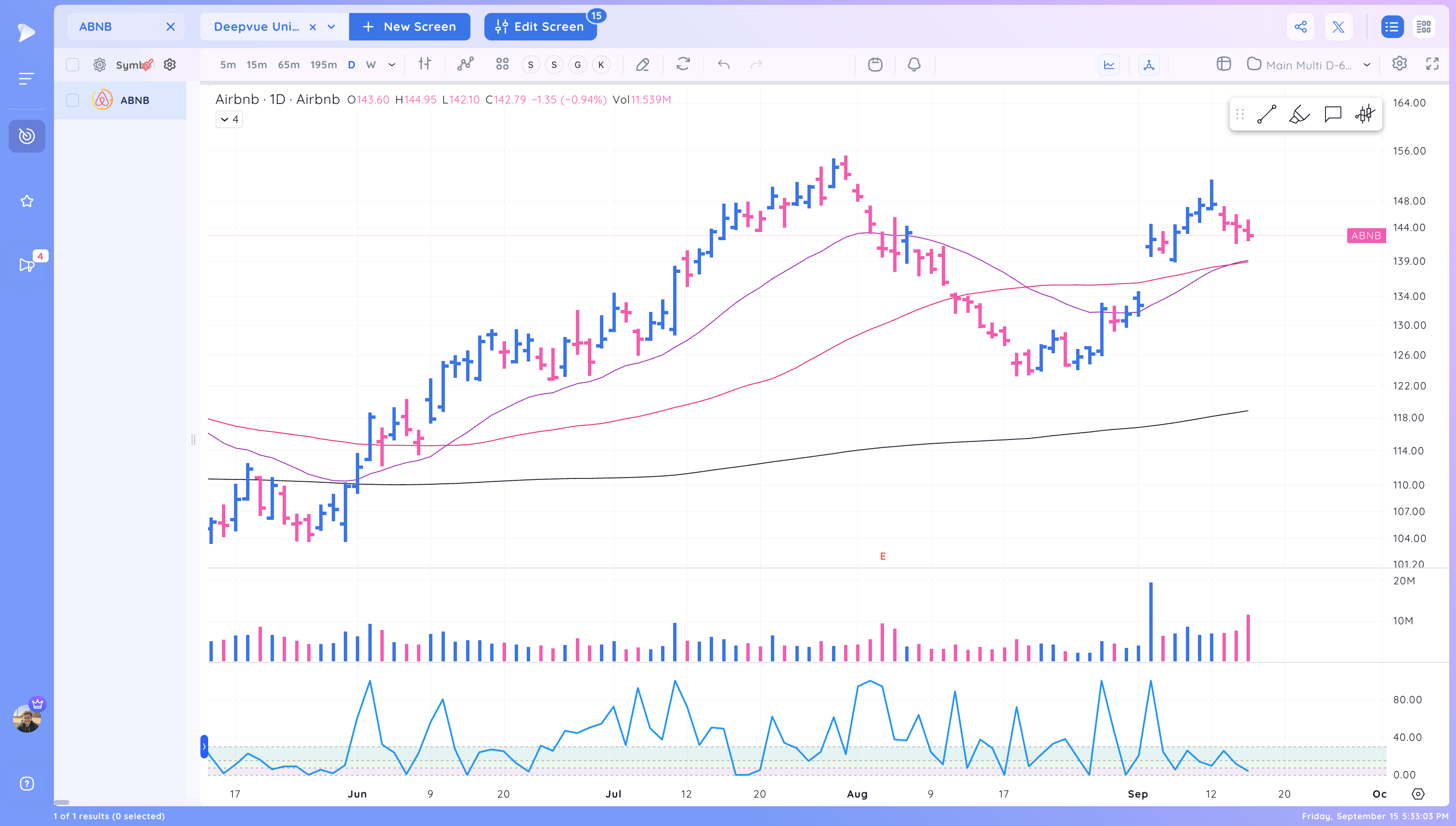The image size is (1456, 826).
Task: Open the chart bar style selector
Action: pos(425,64)
